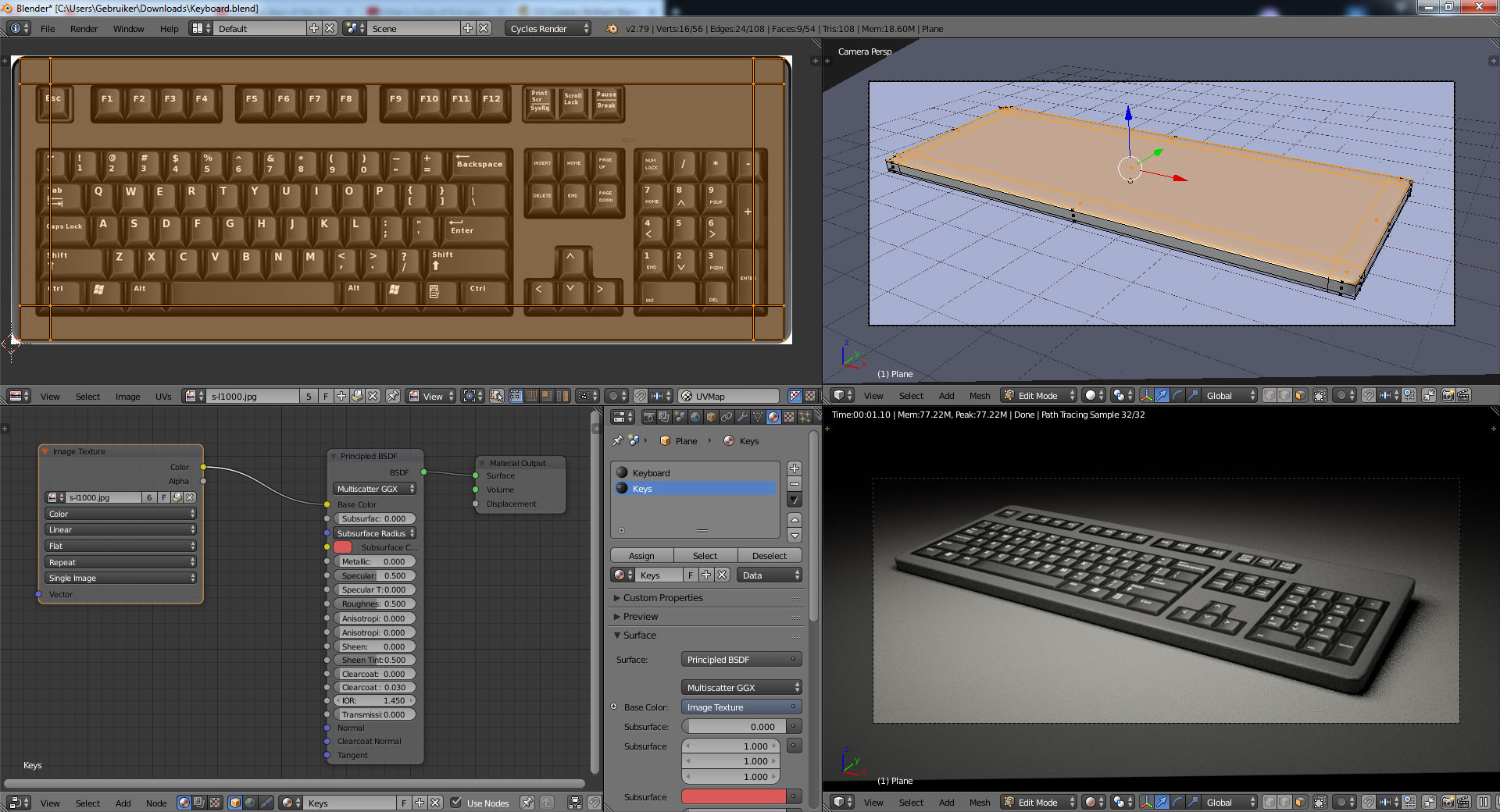
Task: Click the pin icon in the UV editor header
Action: point(392,396)
